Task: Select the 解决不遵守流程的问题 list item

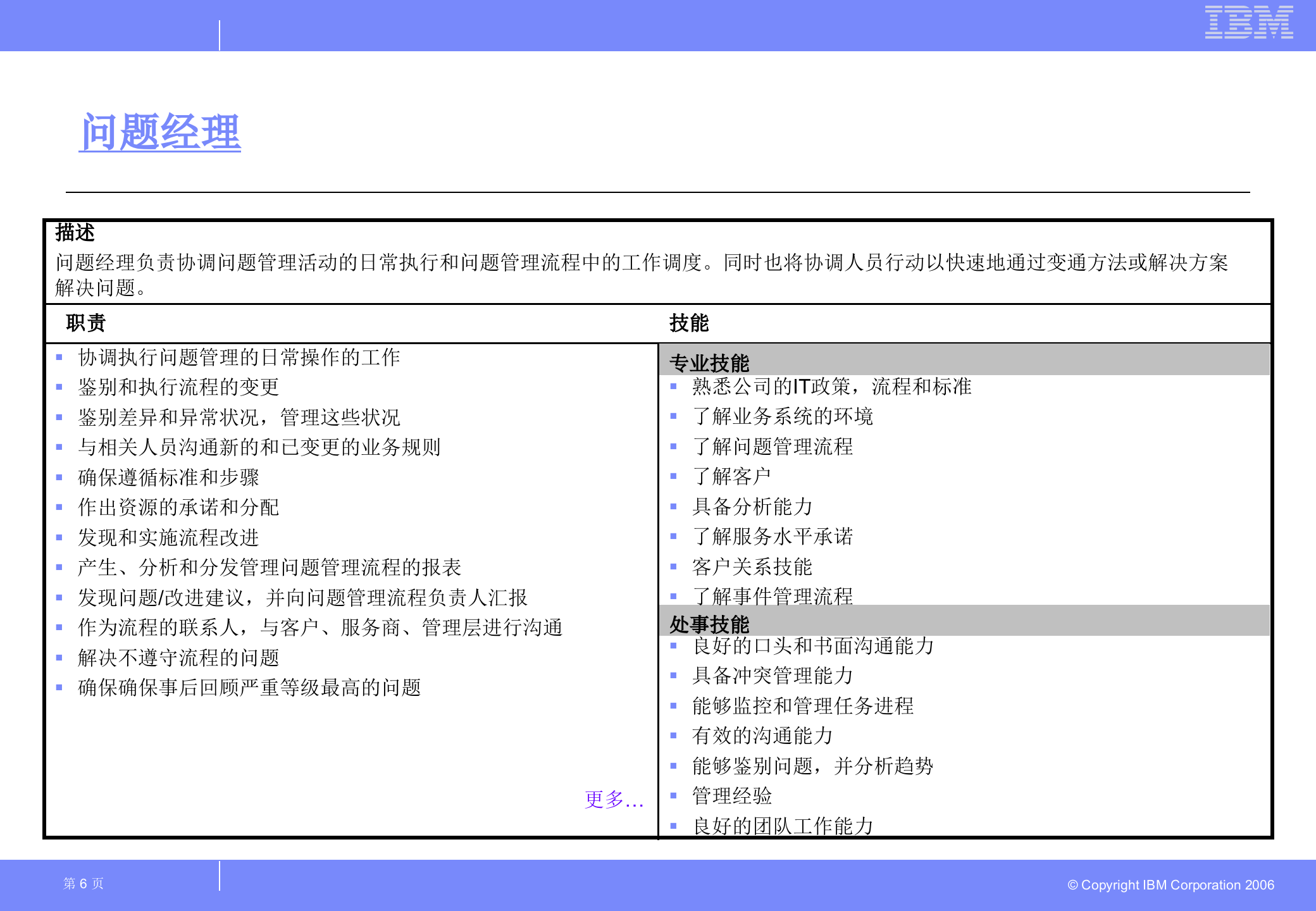Action: (178, 658)
